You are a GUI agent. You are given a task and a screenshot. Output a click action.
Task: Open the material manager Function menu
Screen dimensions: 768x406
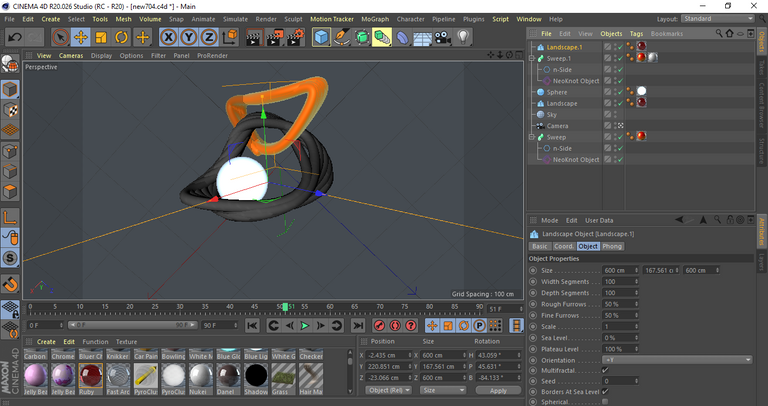[95, 342]
